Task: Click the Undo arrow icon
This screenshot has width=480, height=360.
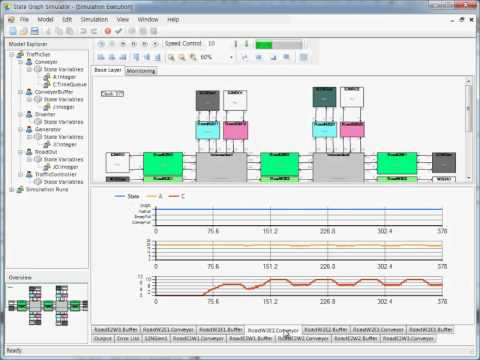Action: [x=83, y=31]
